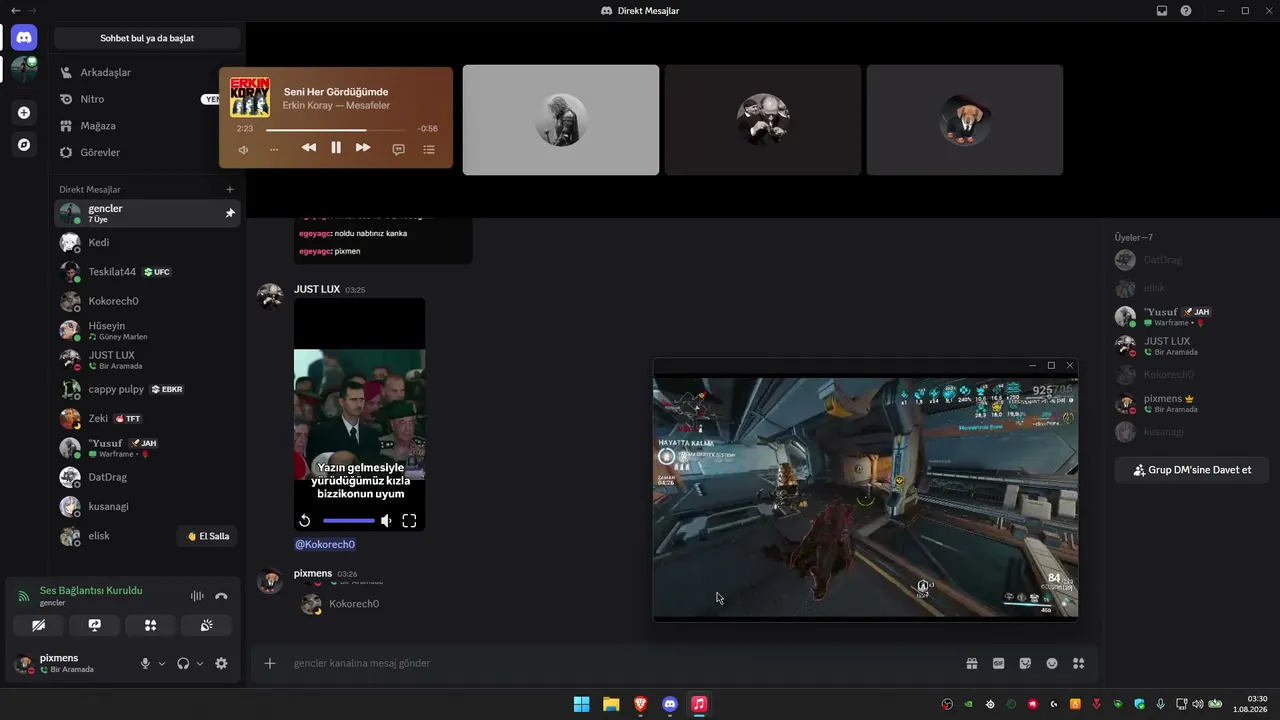The height and width of the screenshot is (720, 1280).
Task: Click the gencler message input field
Action: [620, 663]
